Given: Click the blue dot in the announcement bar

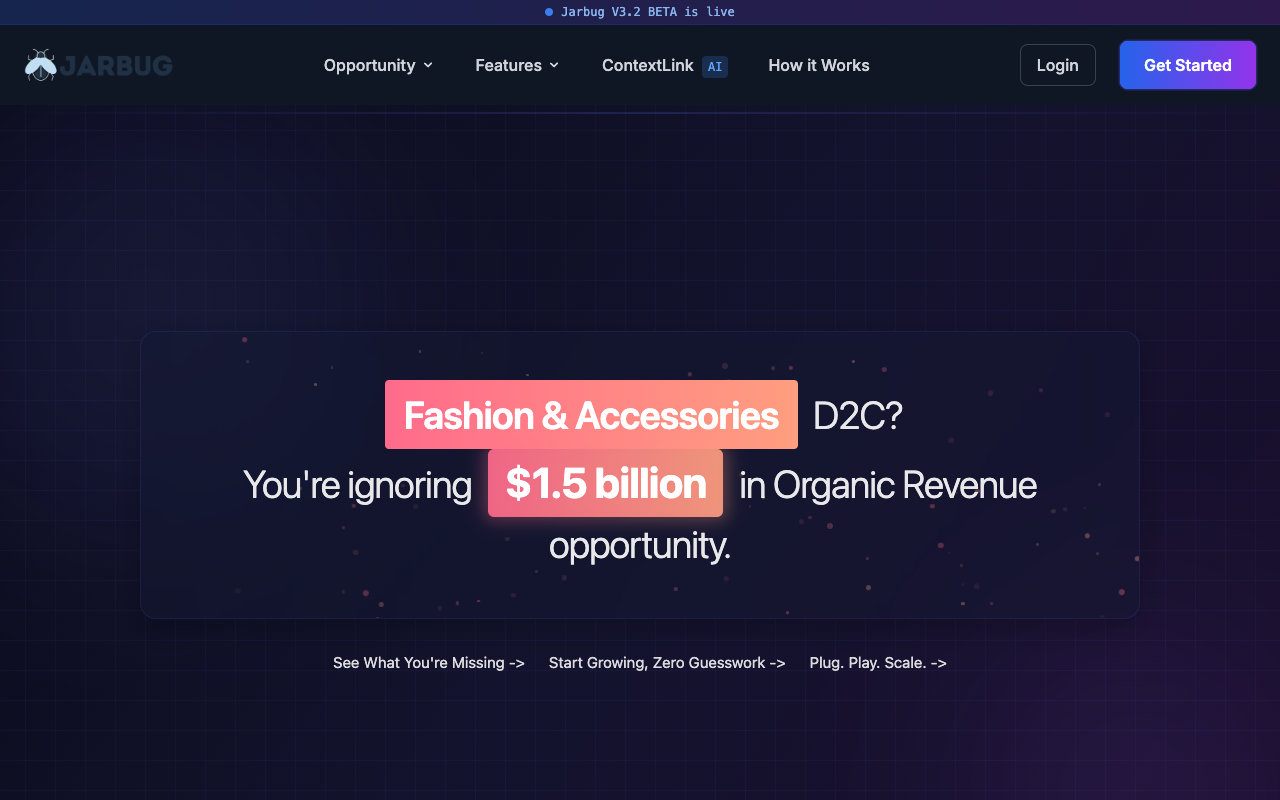Looking at the screenshot, I should (x=549, y=12).
